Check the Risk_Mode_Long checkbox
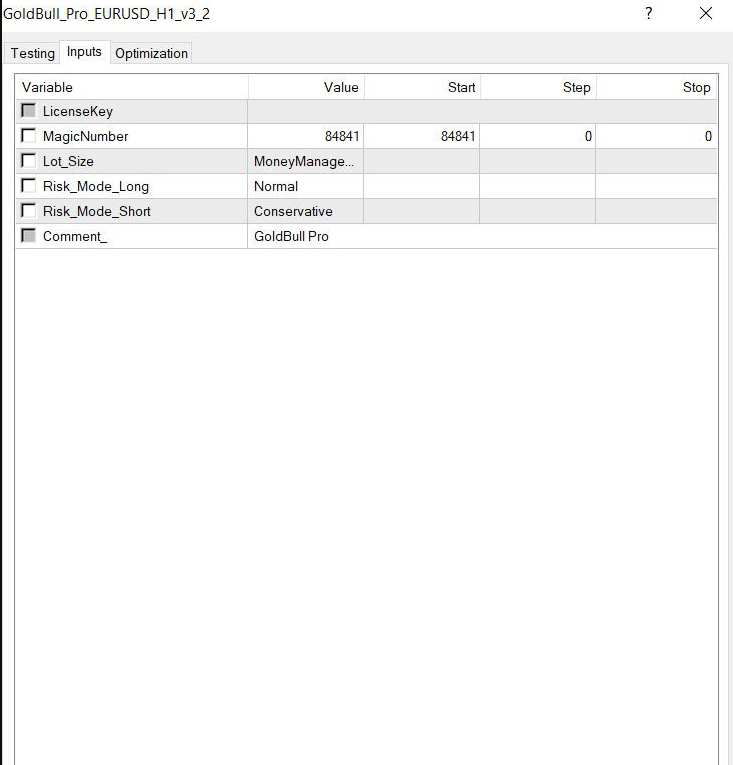This screenshot has height=765, width=733. point(28,186)
